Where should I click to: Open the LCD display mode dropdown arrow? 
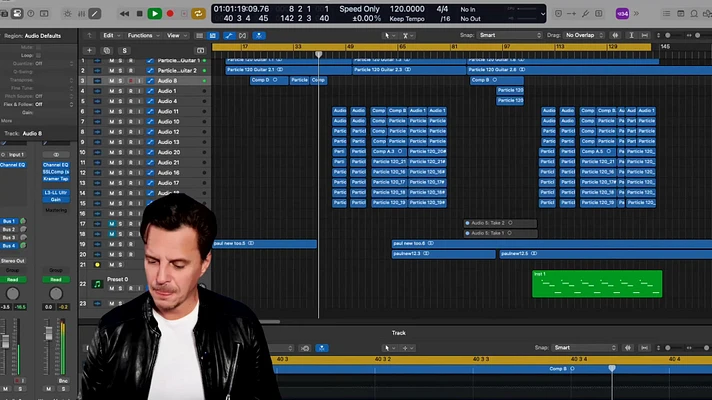542,14
